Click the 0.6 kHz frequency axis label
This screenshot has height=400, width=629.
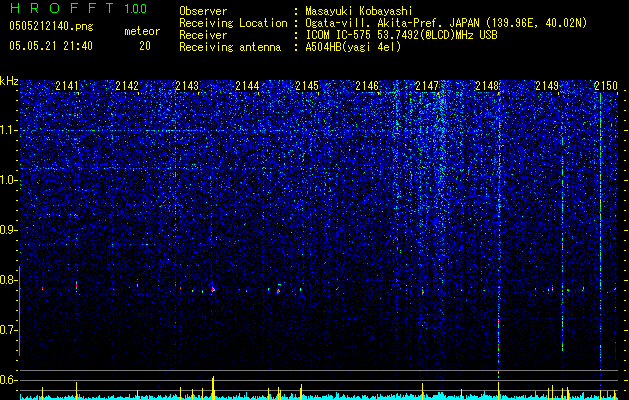[9, 380]
